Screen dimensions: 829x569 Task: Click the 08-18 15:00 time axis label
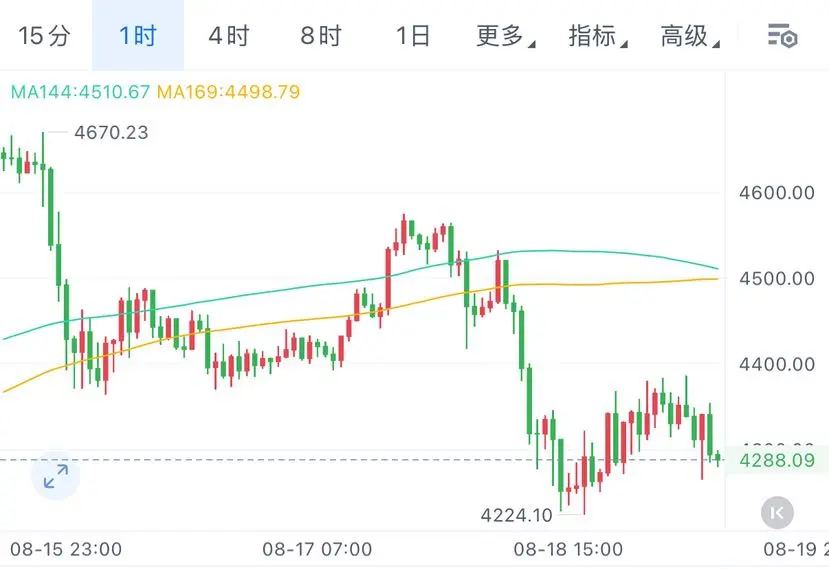click(x=568, y=549)
